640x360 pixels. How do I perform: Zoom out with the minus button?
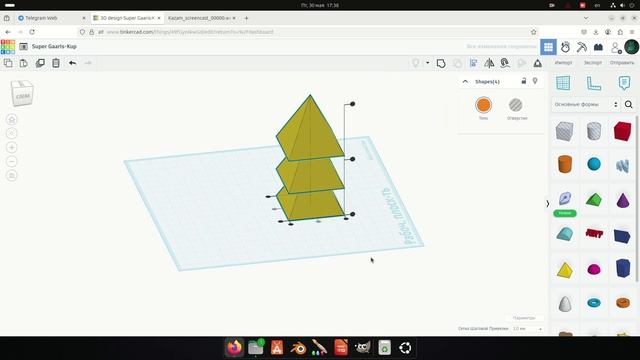coord(12,162)
